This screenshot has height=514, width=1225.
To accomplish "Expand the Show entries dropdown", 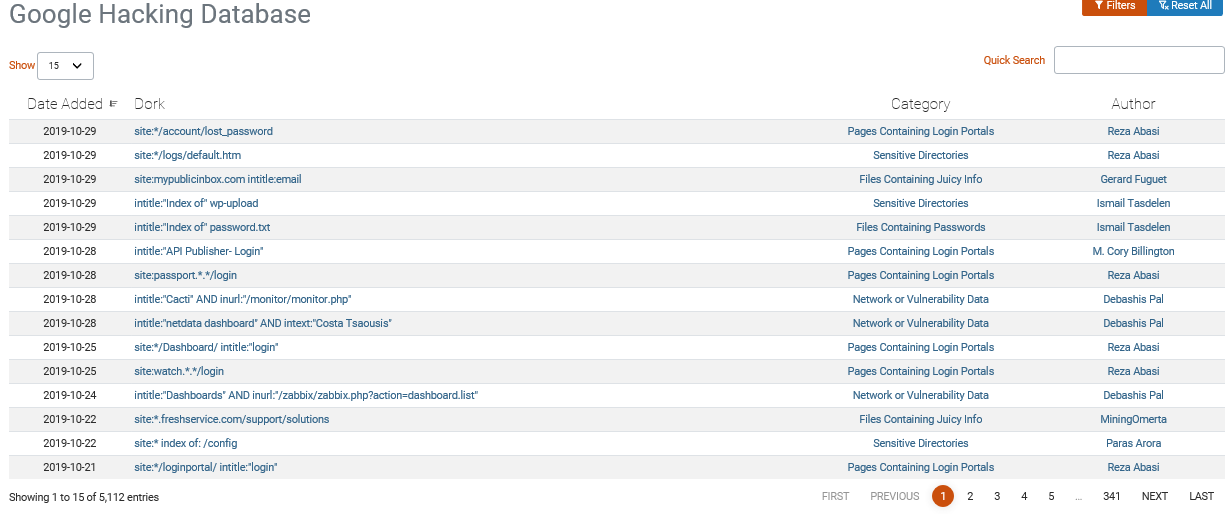I will pos(65,66).
